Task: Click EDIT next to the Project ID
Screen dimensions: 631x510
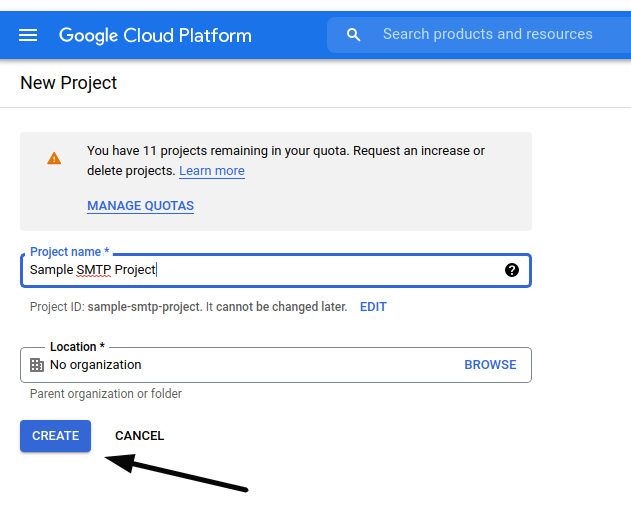Action: (x=373, y=307)
